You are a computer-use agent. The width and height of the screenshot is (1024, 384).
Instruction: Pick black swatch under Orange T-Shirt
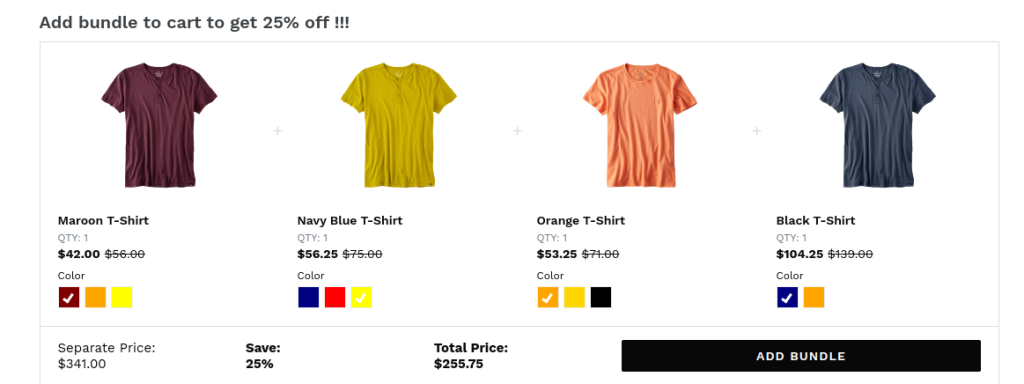pos(601,297)
